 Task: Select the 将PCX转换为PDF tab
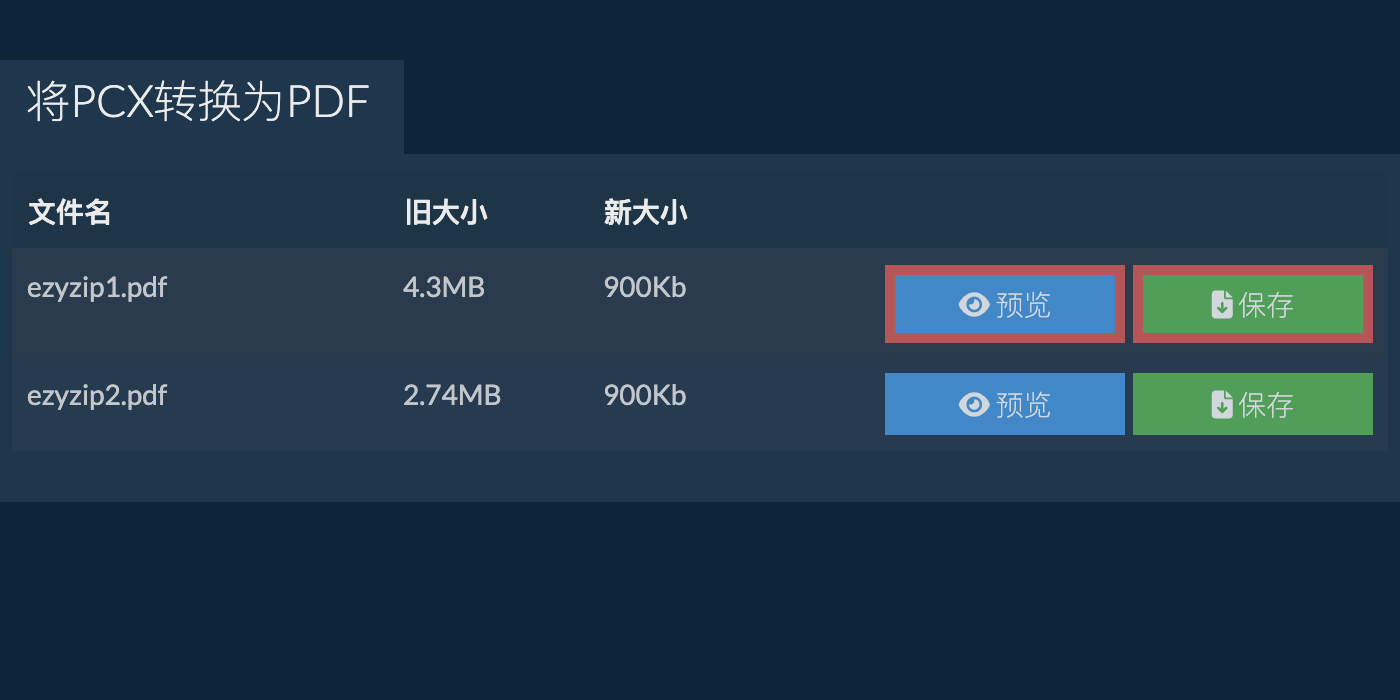point(200,103)
